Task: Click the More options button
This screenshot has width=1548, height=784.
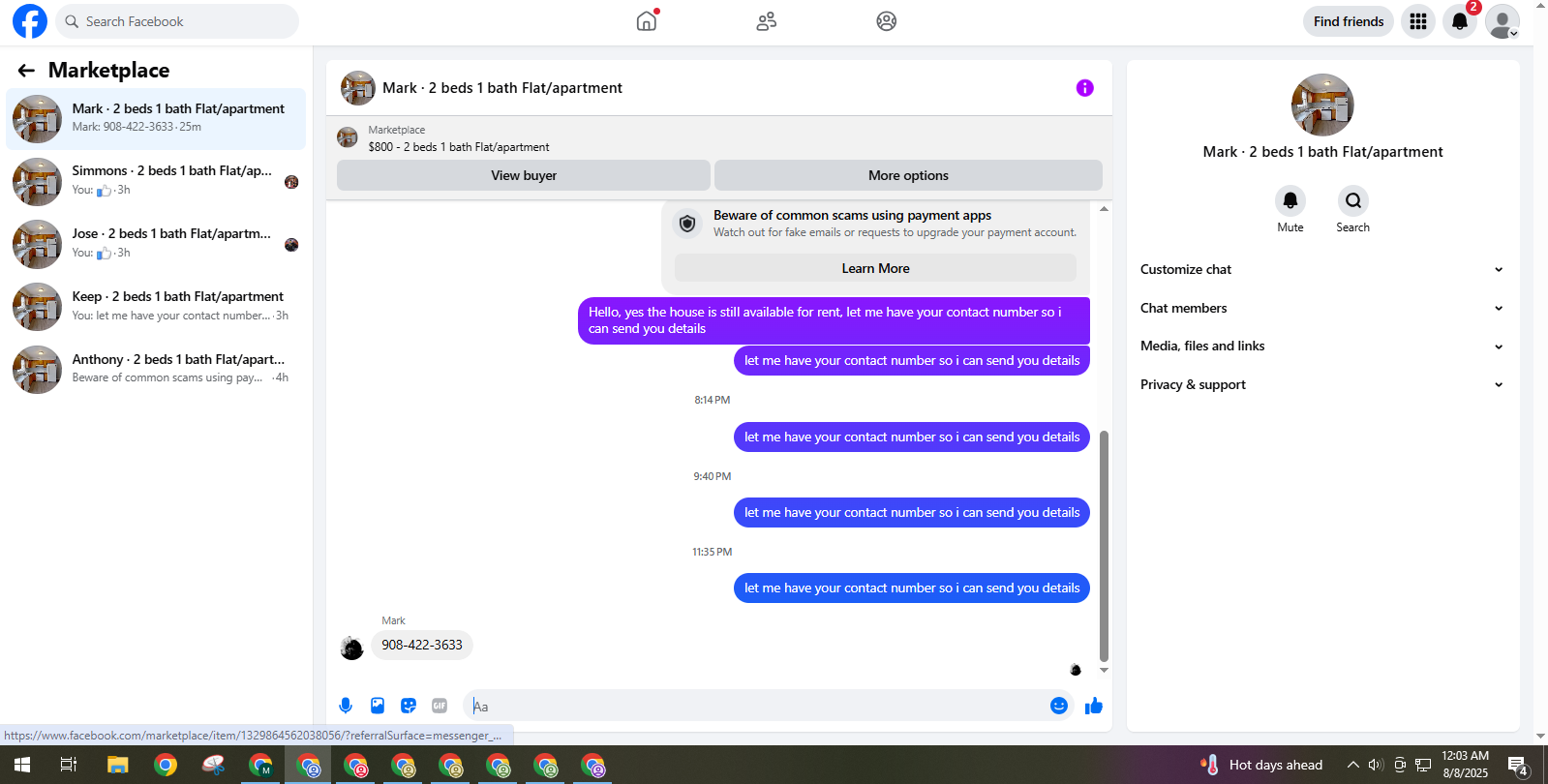Action: click(908, 175)
